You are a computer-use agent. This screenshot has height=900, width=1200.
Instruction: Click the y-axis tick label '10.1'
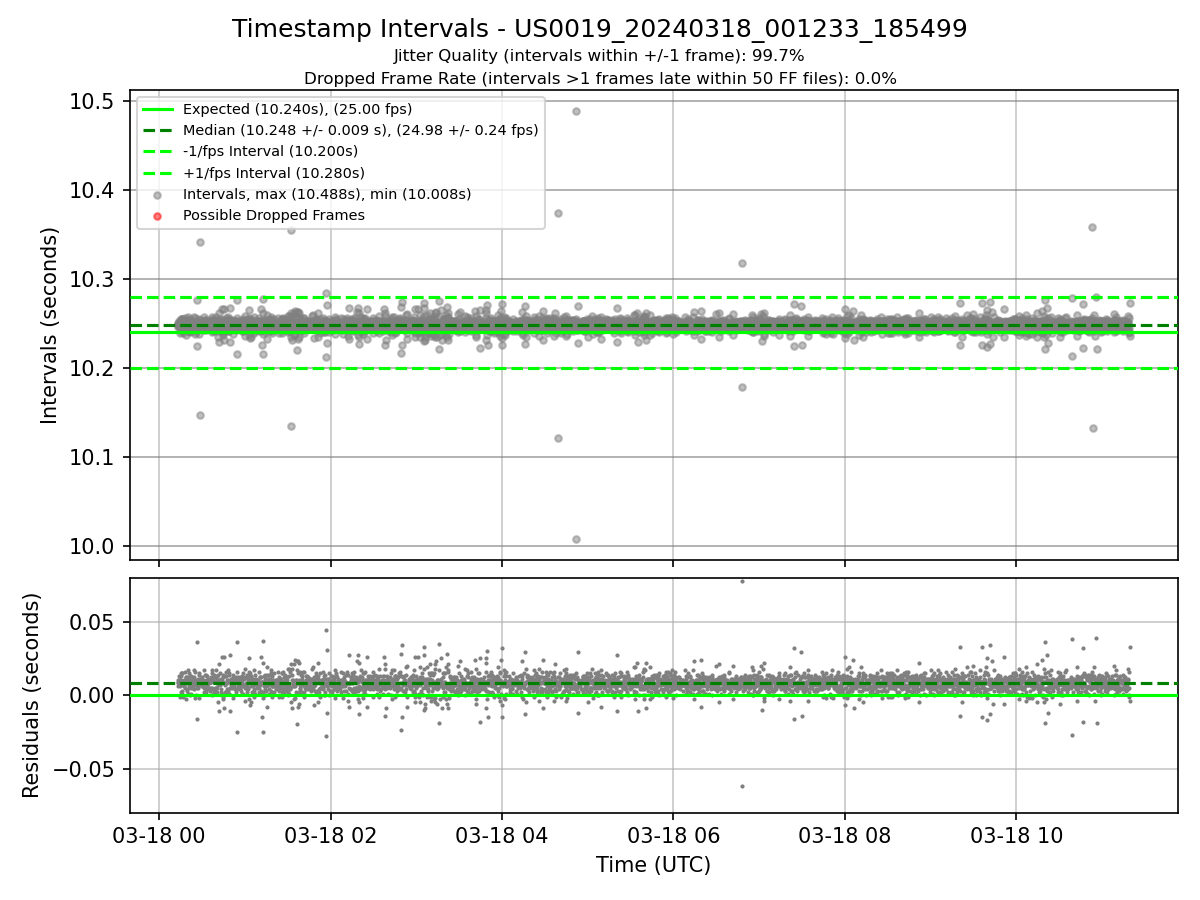click(x=91, y=458)
